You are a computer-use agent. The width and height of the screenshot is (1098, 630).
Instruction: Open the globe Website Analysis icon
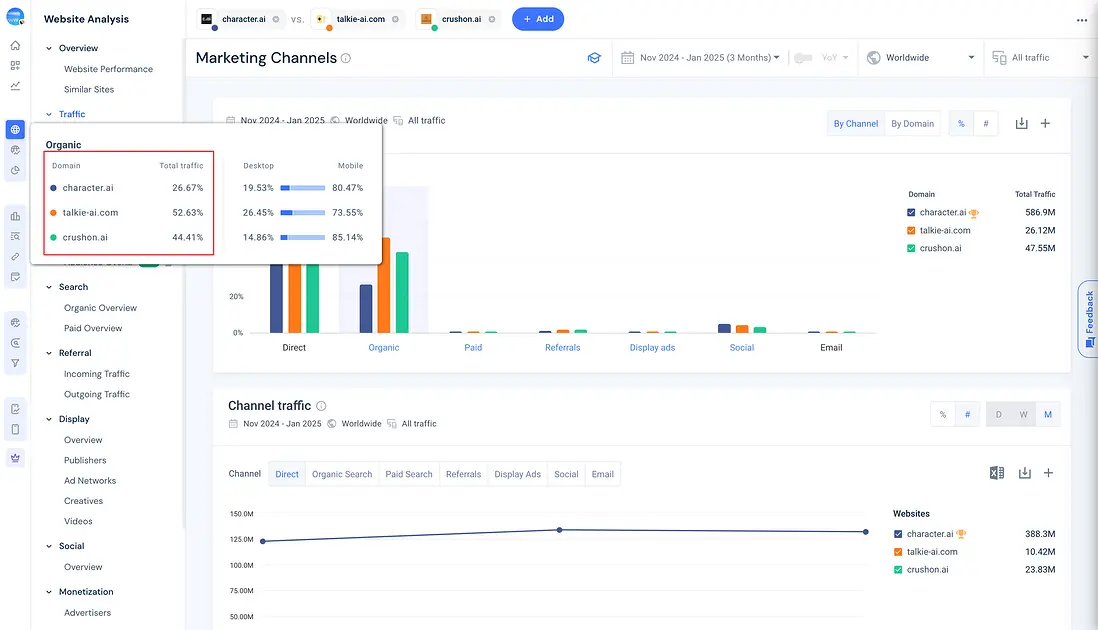click(15, 130)
